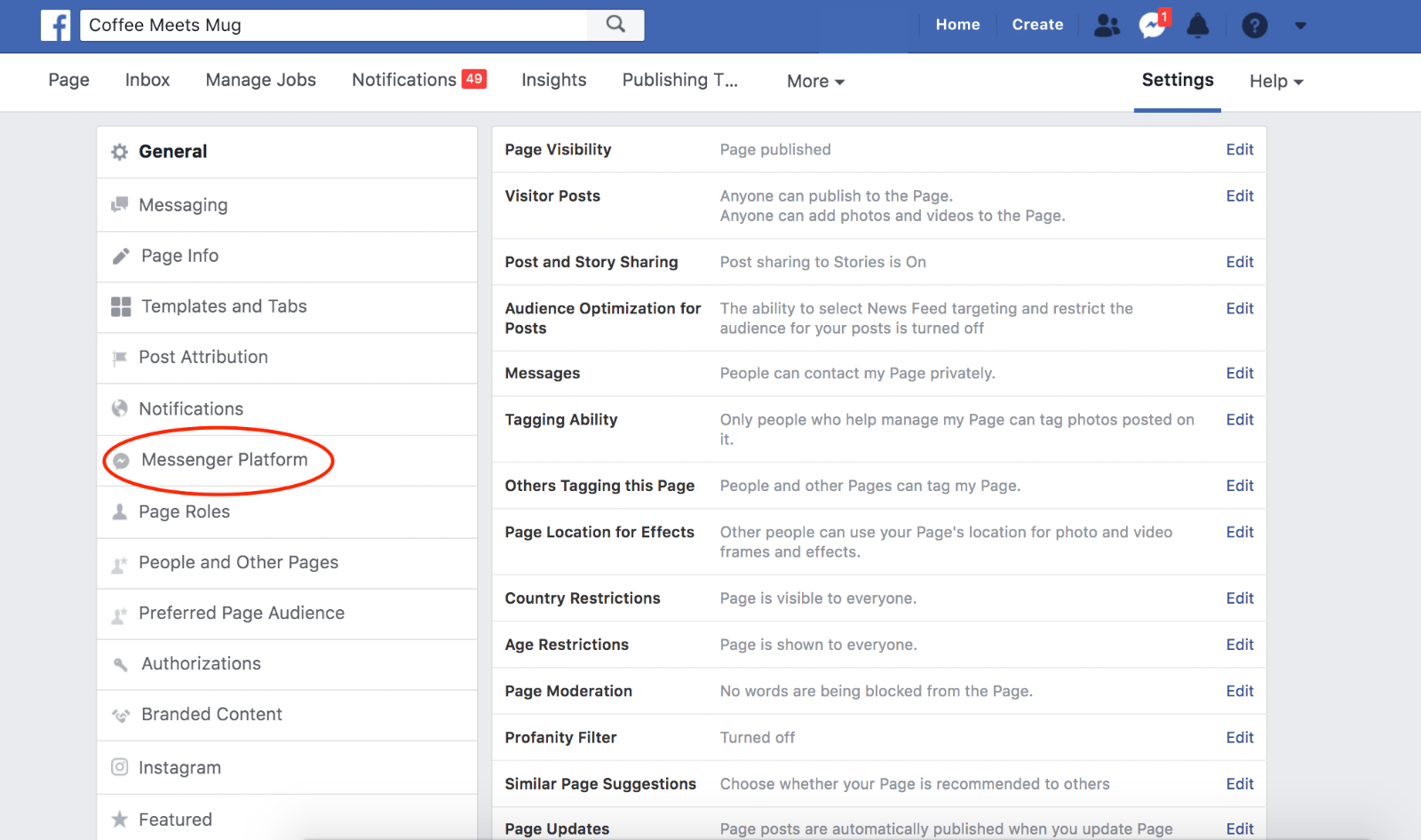
Task: Open the Preferred Page Audience section
Action: pyautogui.click(x=287, y=614)
